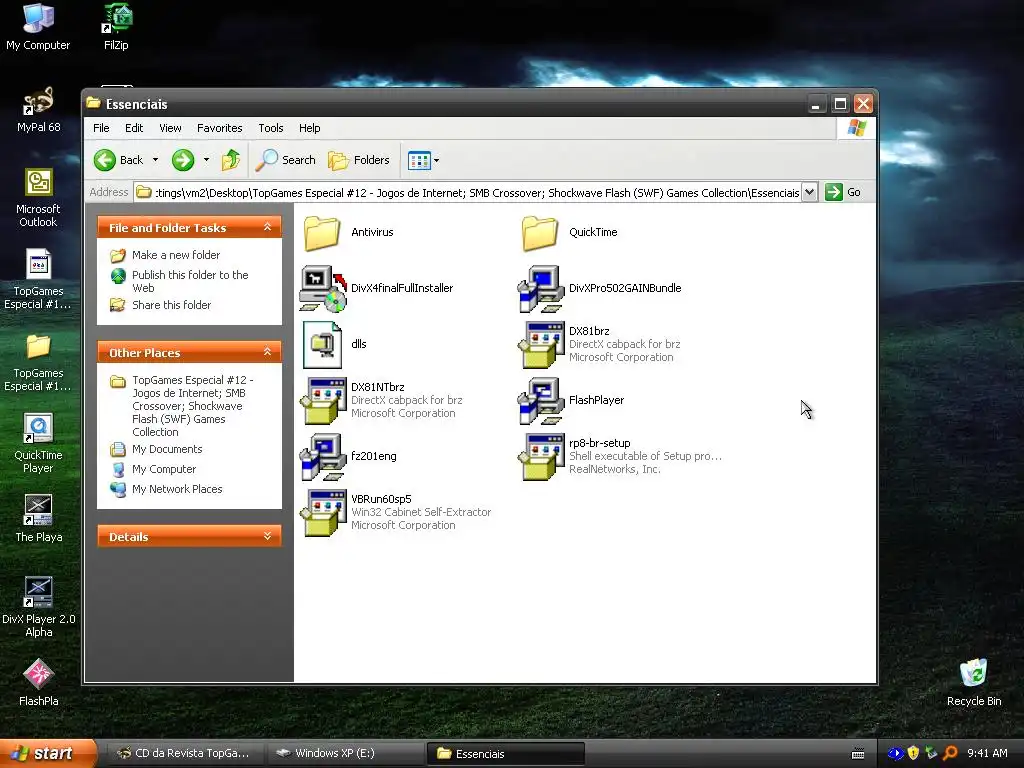Click the green Forward arrow

point(183,160)
